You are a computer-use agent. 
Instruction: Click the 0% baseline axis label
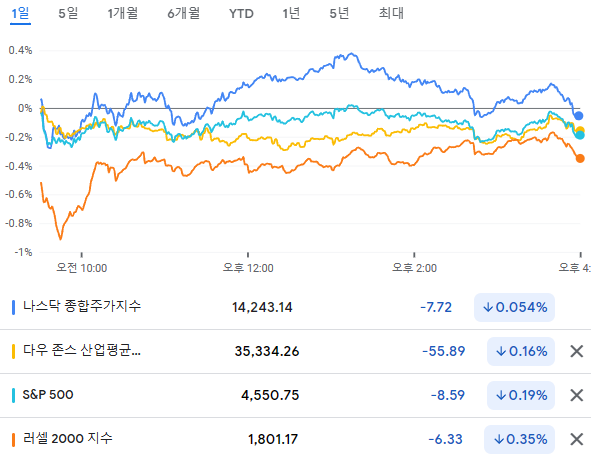[x=25, y=109]
